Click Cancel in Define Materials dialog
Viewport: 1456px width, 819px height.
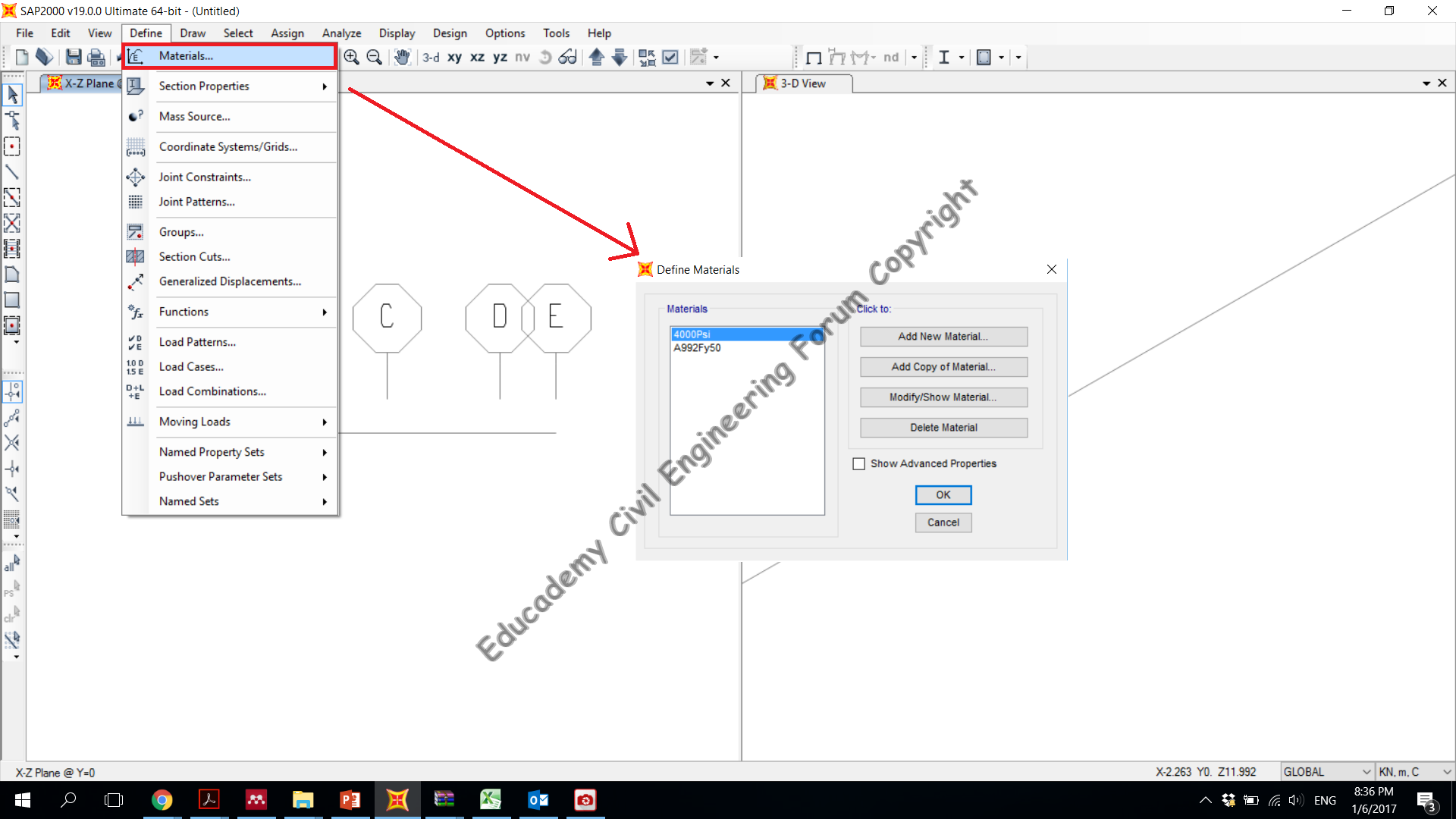[x=943, y=522]
